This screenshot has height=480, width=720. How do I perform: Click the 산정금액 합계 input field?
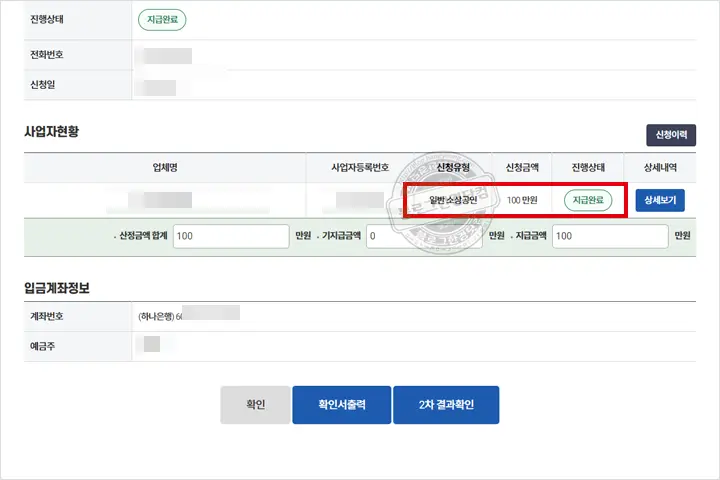point(231,236)
